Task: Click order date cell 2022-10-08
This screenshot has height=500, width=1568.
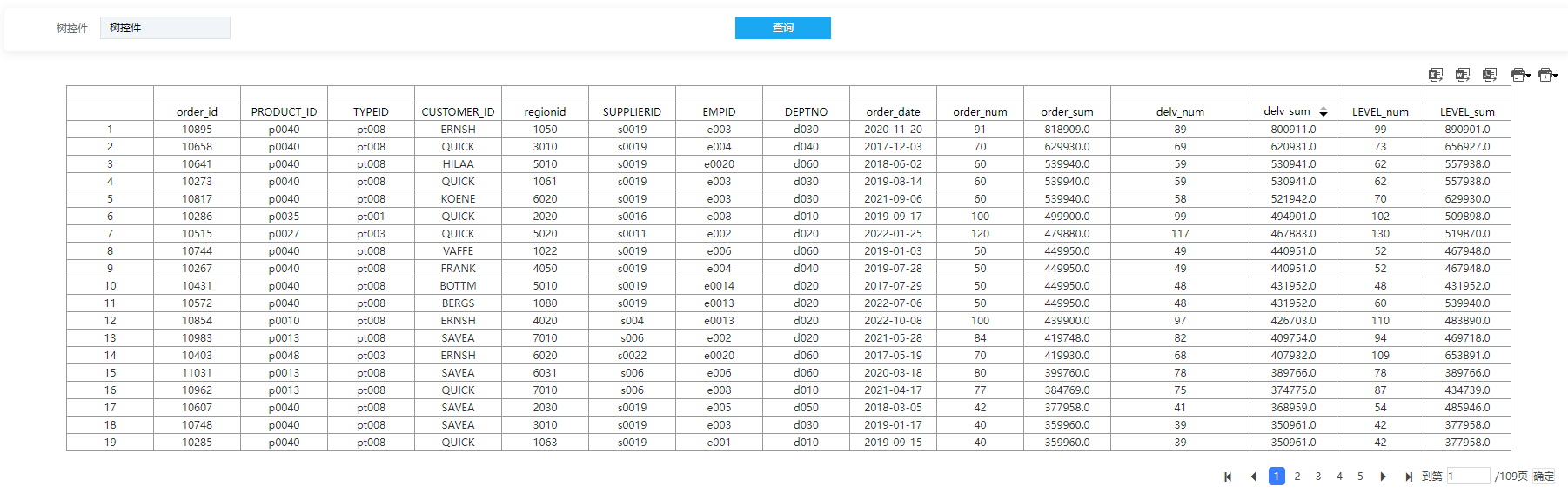Action: coord(893,321)
